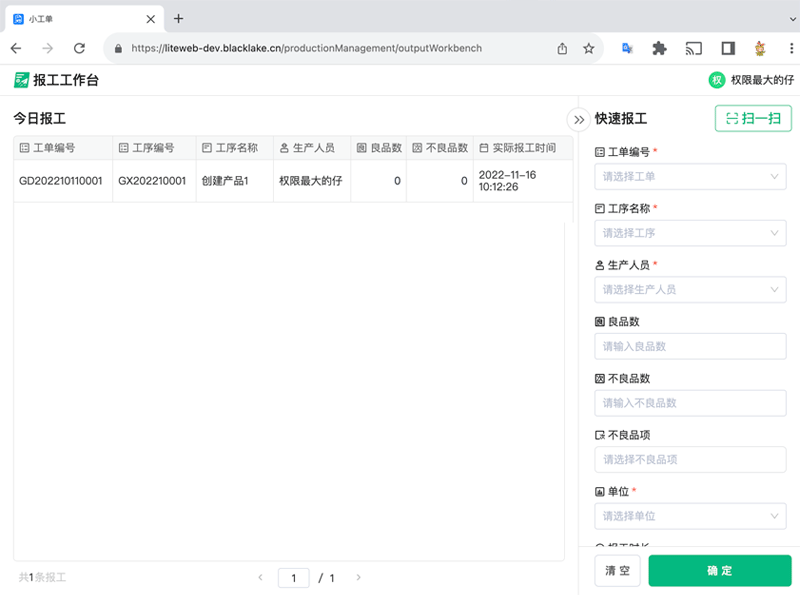The image size is (800, 595).
Task: Open the browser Extensions puzzle icon
Action: click(x=659, y=47)
